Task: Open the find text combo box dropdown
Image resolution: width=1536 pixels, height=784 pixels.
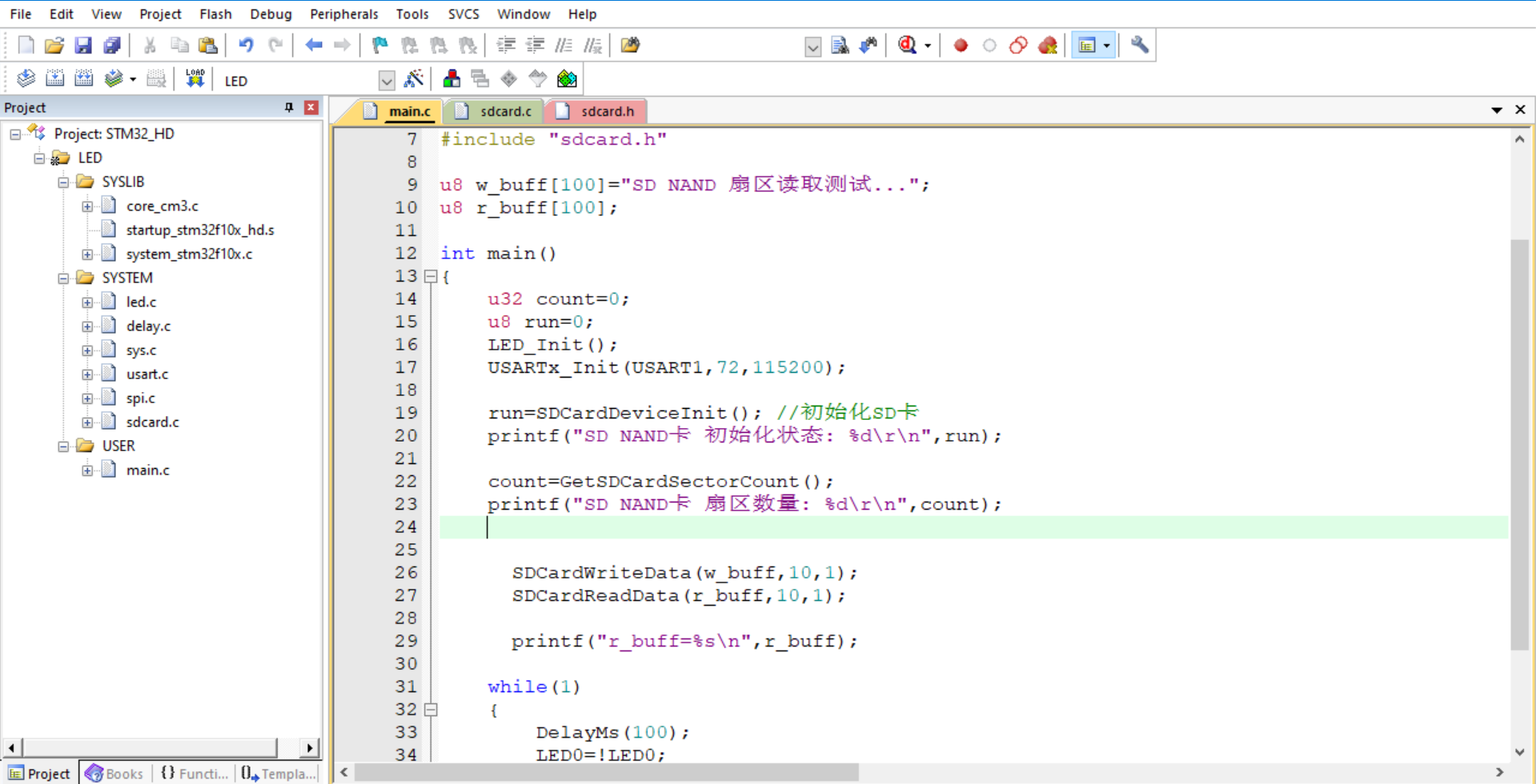Action: [x=812, y=46]
